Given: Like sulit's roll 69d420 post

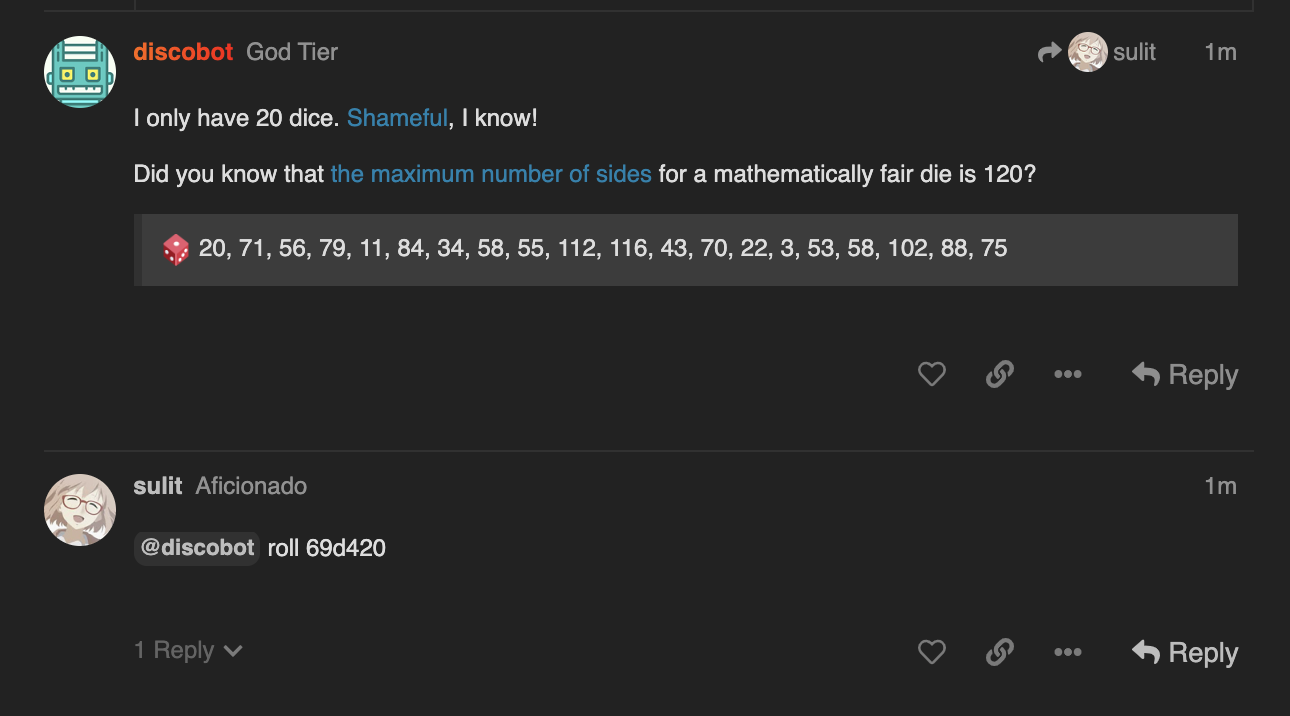Looking at the screenshot, I should coord(931,653).
